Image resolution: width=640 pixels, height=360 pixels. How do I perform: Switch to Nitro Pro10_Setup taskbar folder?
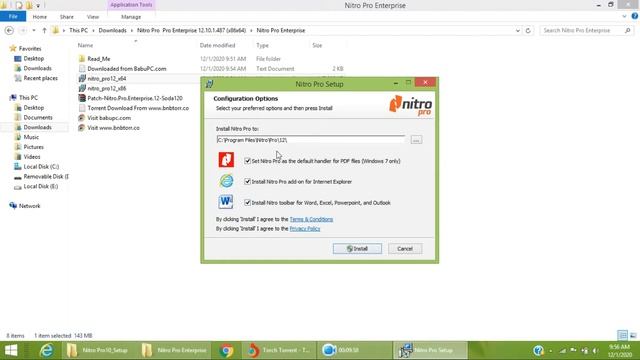click(98, 350)
